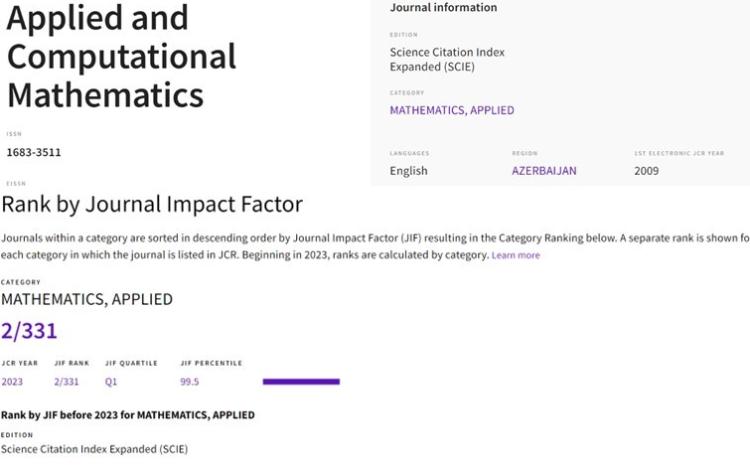Click the JIF PERCENTILE column label
The image size is (750, 465).
(211, 363)
